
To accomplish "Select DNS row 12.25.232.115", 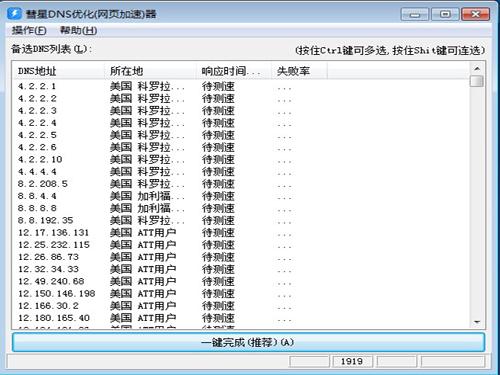I will [241, 245].
